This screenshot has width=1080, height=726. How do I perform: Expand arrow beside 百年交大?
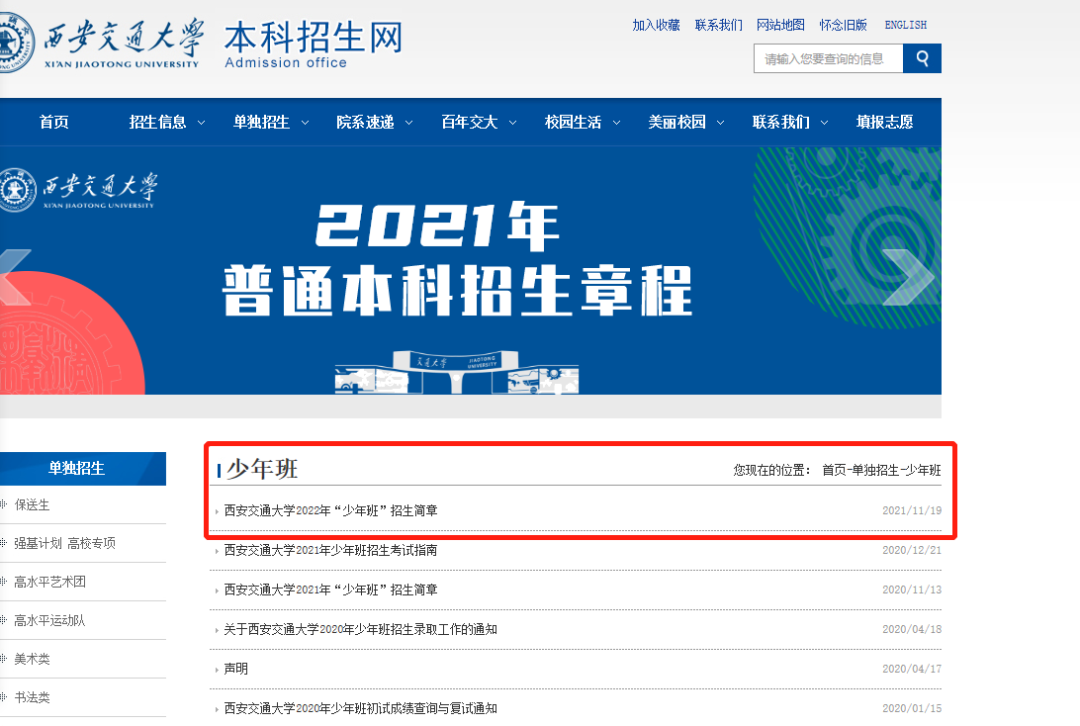point(512,123)
